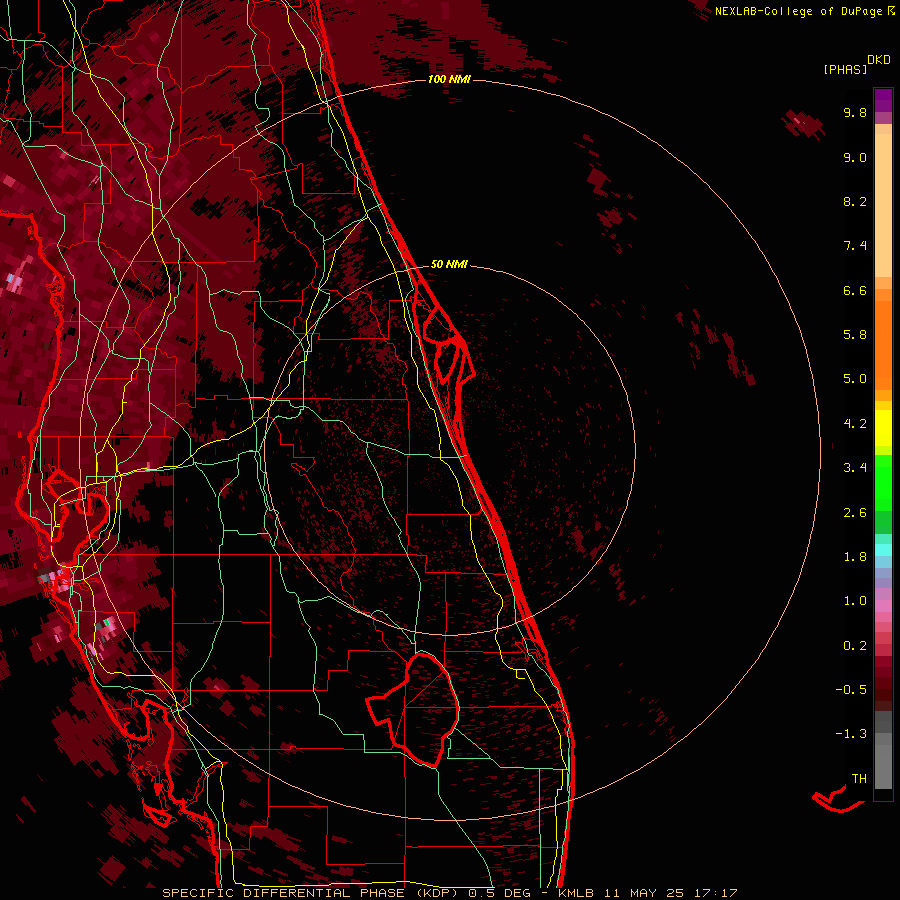Click the 1.8 scale value
The height and width of the screenshot is (900, 900).
855,557
